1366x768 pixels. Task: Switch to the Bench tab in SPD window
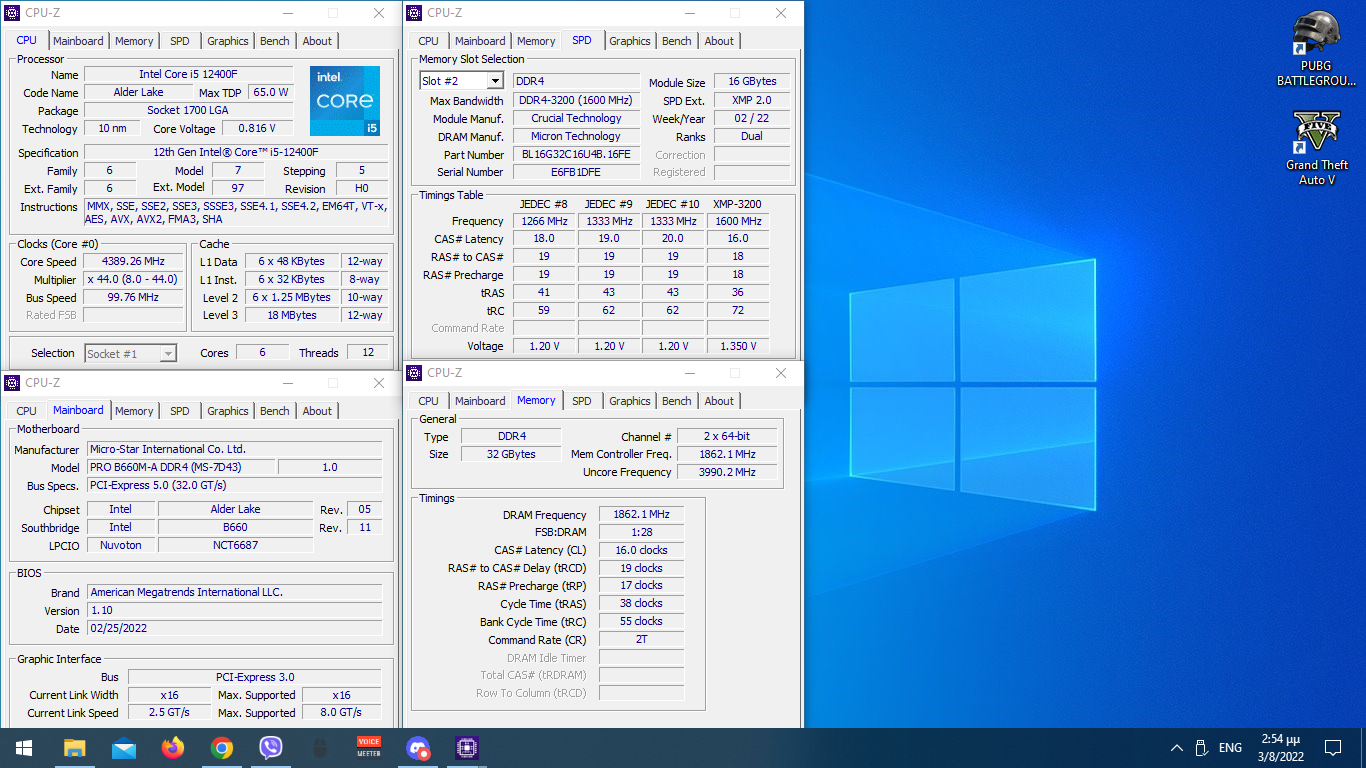(676, 41)
